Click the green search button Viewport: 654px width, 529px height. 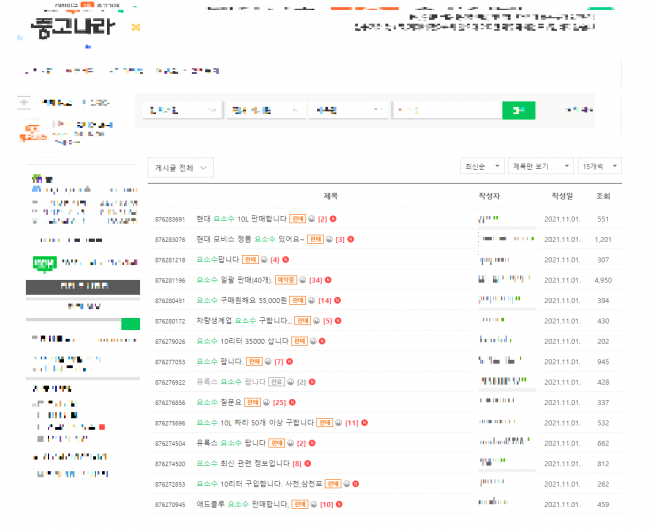(518, 111)
